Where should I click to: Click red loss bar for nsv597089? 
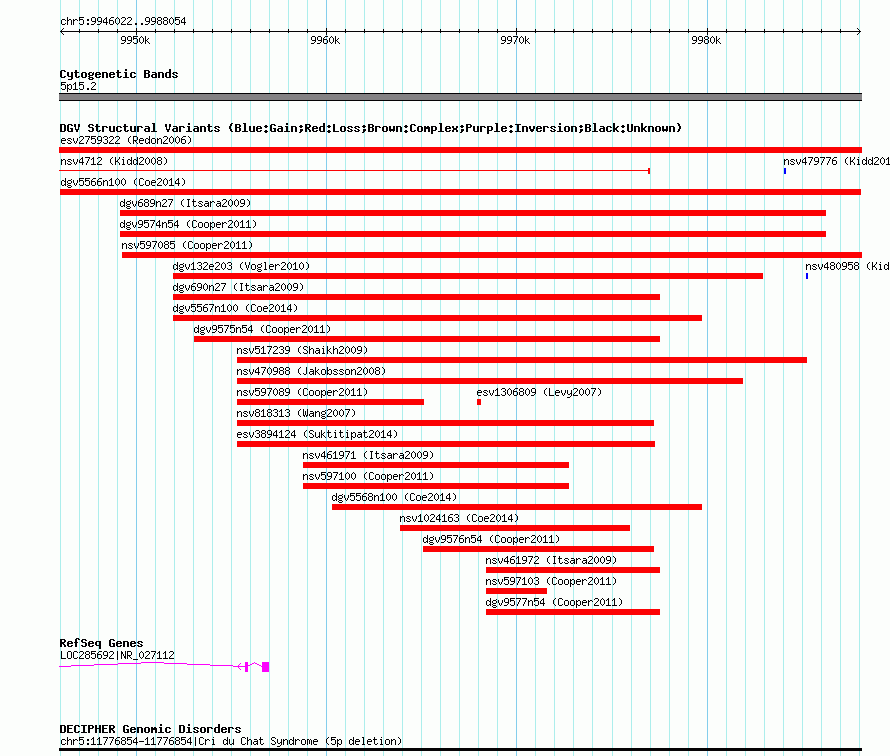point(330,402)
